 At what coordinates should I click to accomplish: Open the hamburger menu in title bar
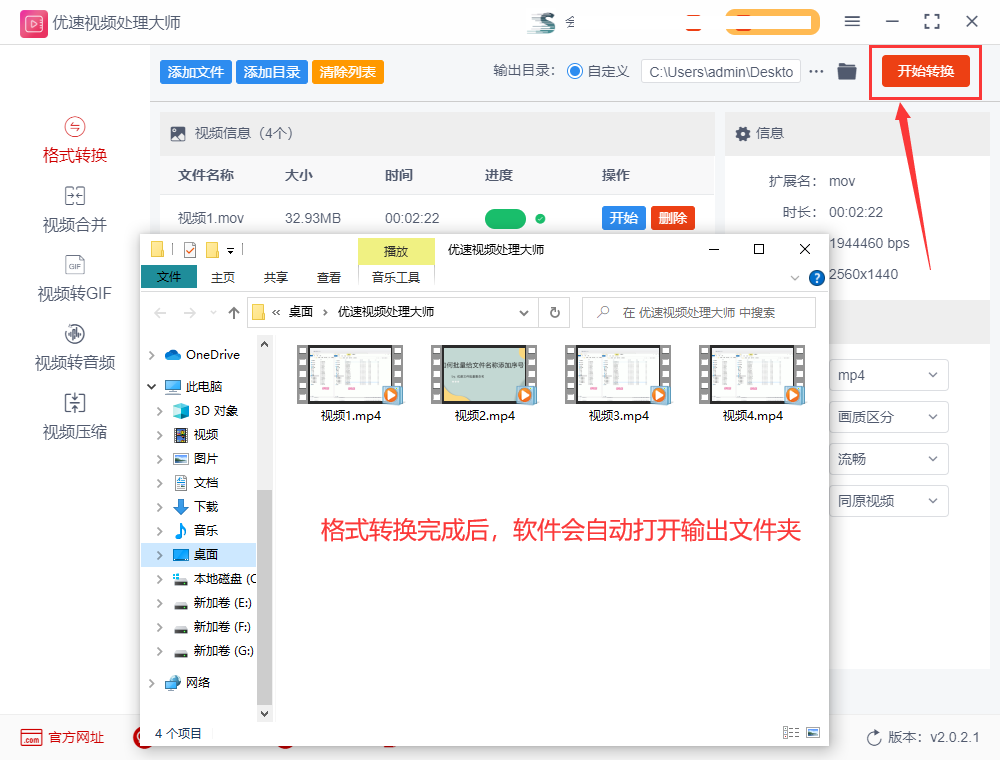pyautogui.click(x=852, y=21)
